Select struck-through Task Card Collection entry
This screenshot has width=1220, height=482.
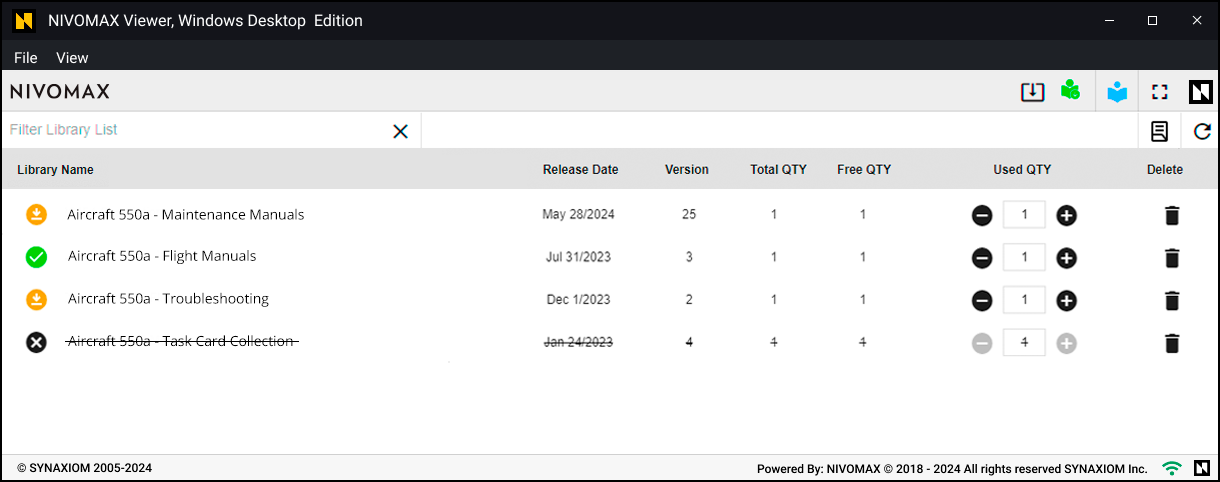click(182, 342)
